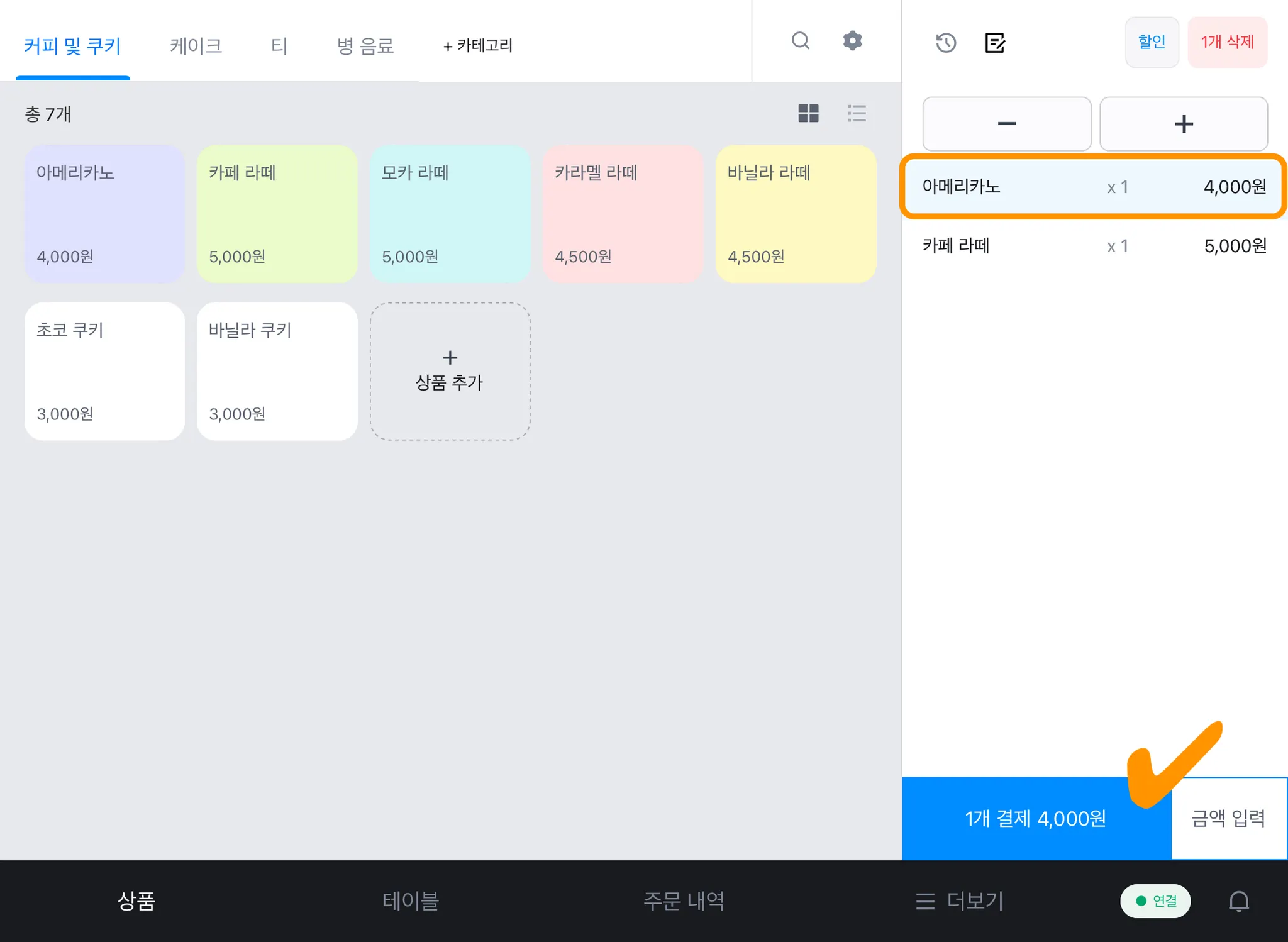Viewport: 1288px width, 942px height.
Task: Tap the mint 모카 라떼 product tile
Action: [x=450, y=214]
